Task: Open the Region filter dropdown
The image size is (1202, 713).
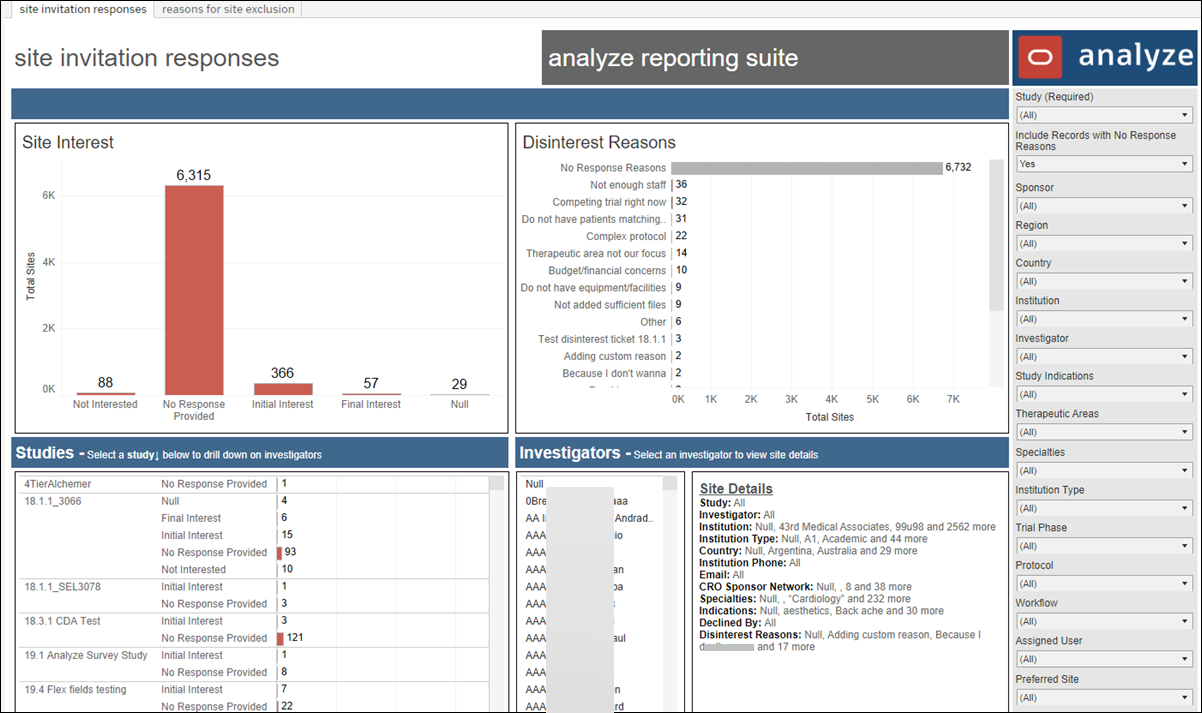Action: point(1104,243)
